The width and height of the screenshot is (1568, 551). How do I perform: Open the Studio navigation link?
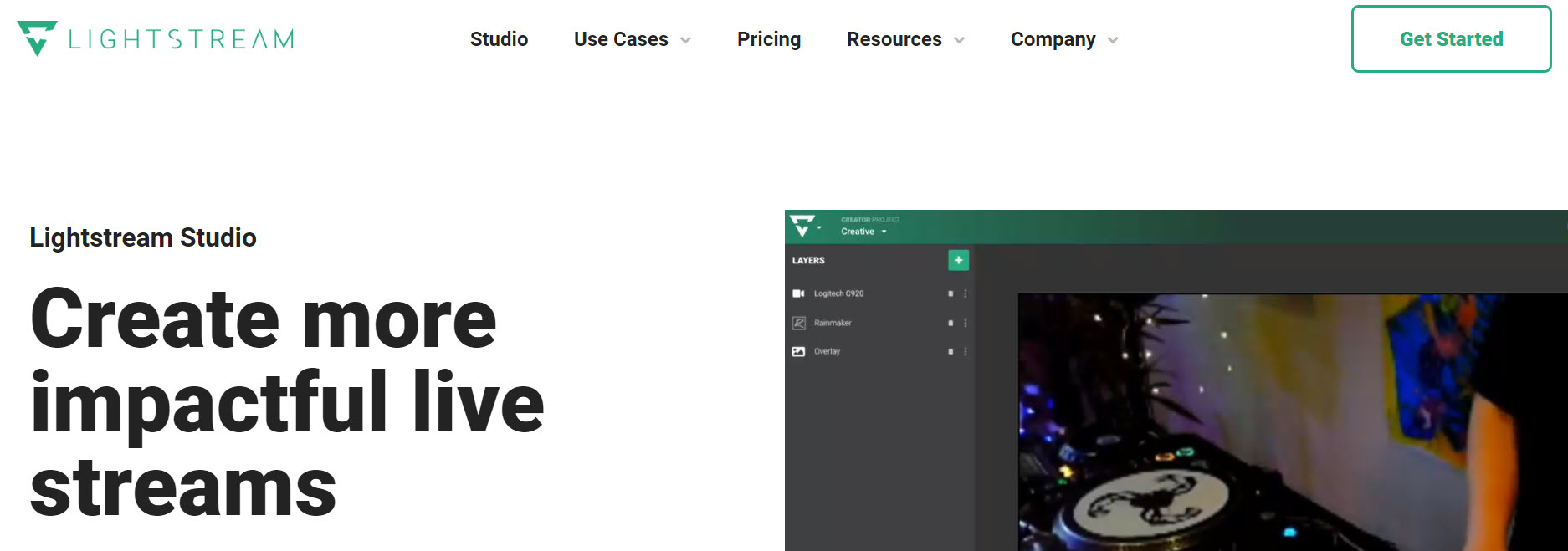tap(499, 39)
